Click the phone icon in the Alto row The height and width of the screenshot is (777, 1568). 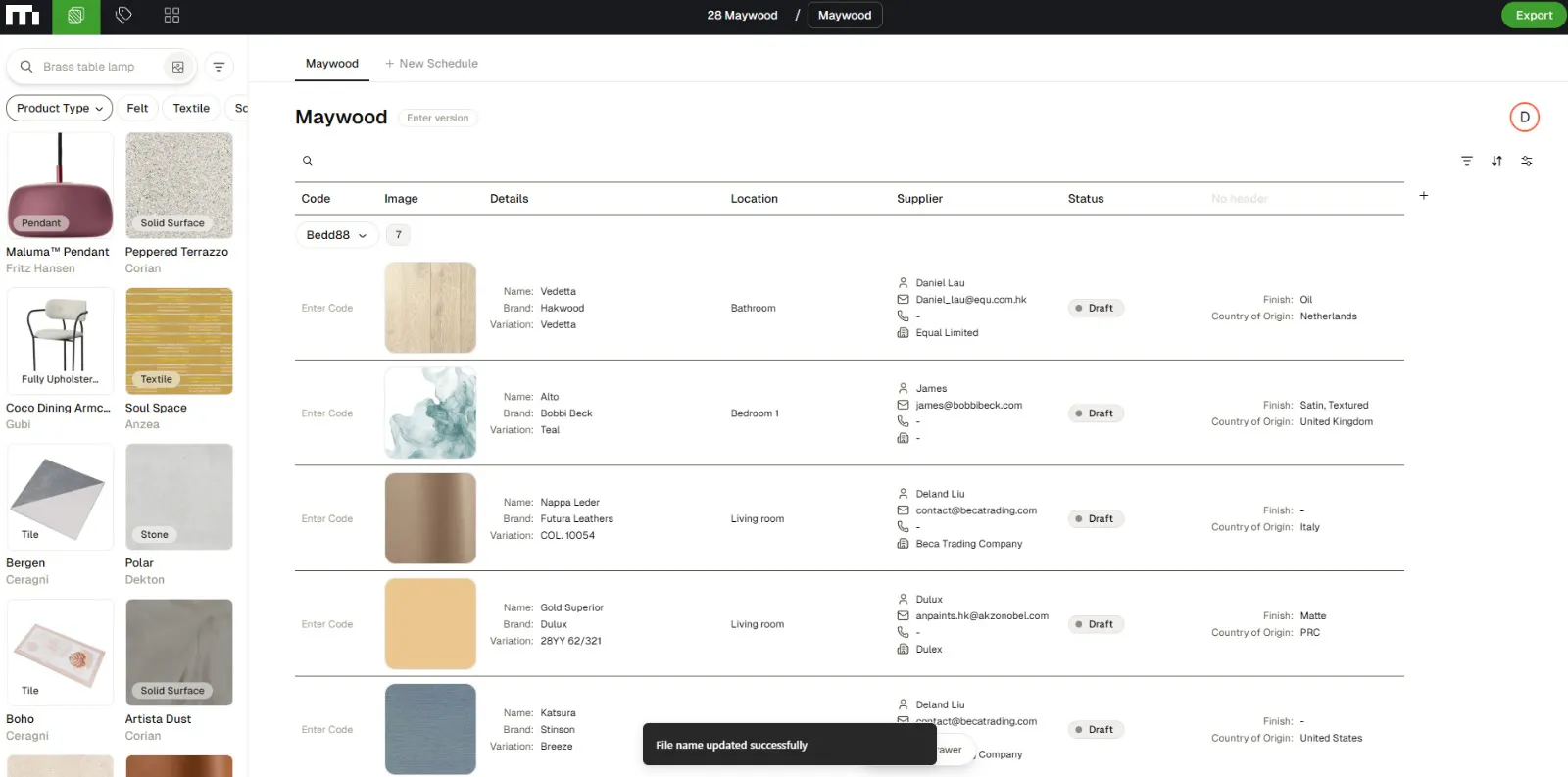pyautogui.click(x=903, y=421)
